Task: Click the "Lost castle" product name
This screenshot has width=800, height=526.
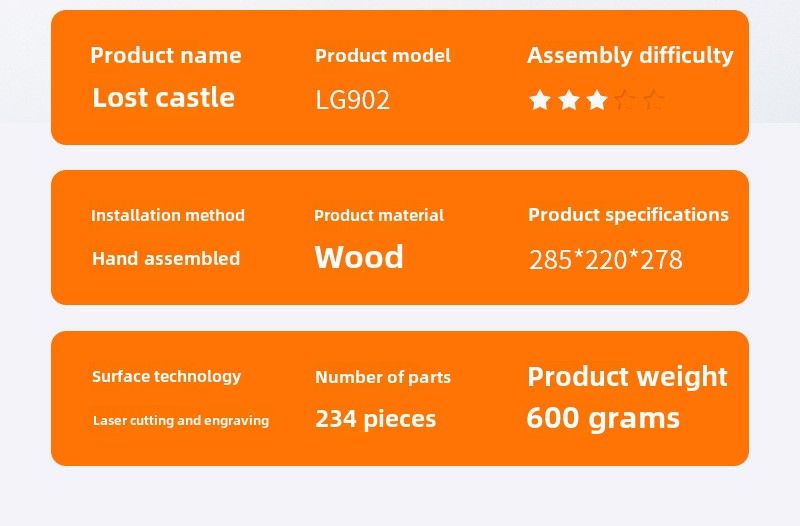Action: coord(163,98)
